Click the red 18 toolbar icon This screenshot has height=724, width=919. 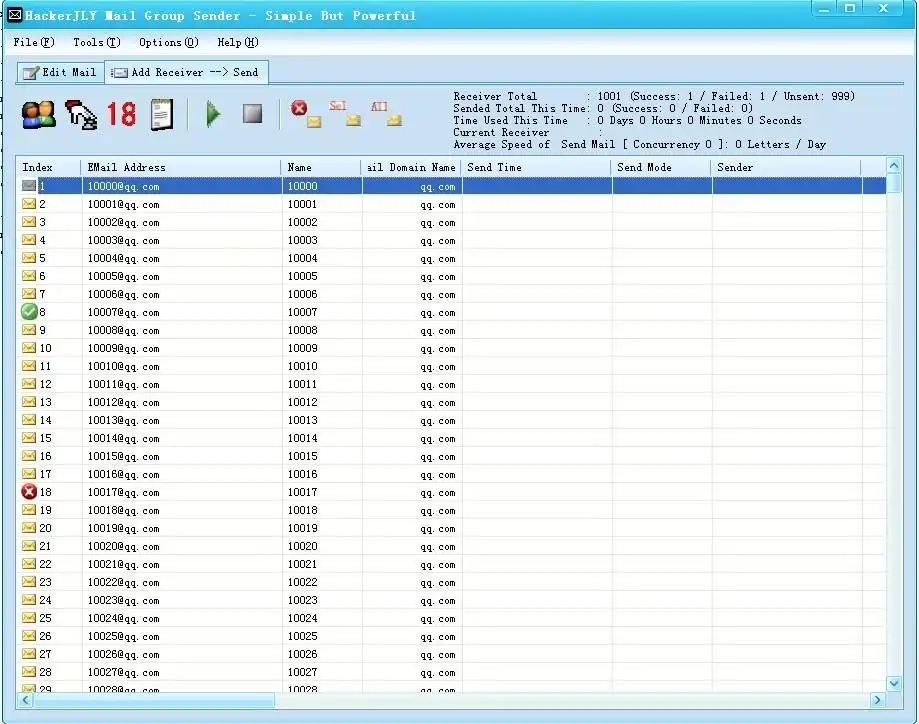(121, 114)
